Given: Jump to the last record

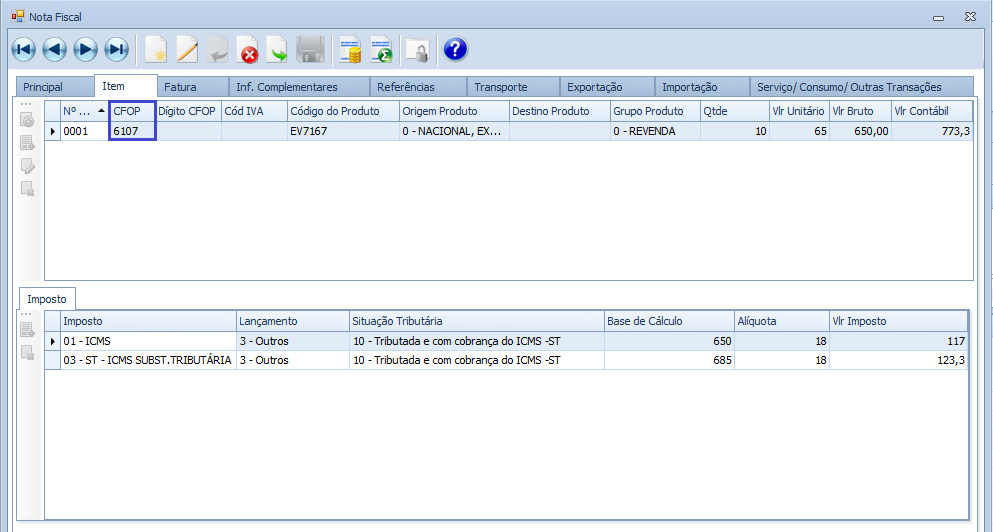Looking at the screenshot, I should (117, 49).
